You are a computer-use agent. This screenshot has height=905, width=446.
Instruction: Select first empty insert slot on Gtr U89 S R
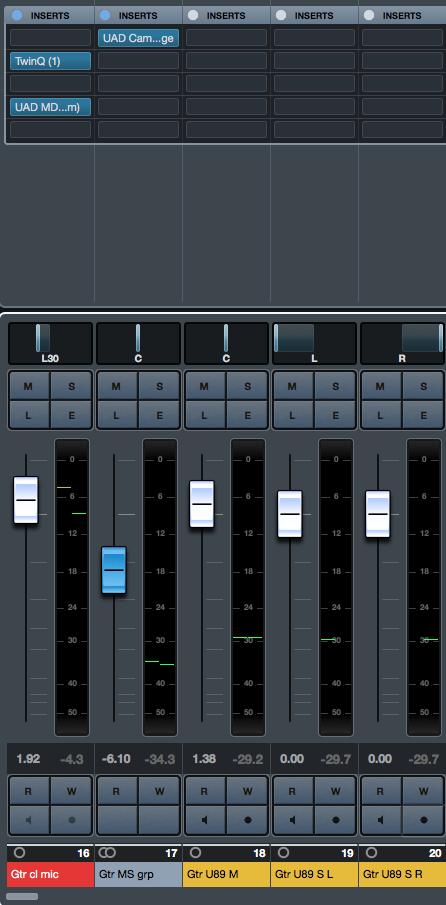[x=402, y=38]
